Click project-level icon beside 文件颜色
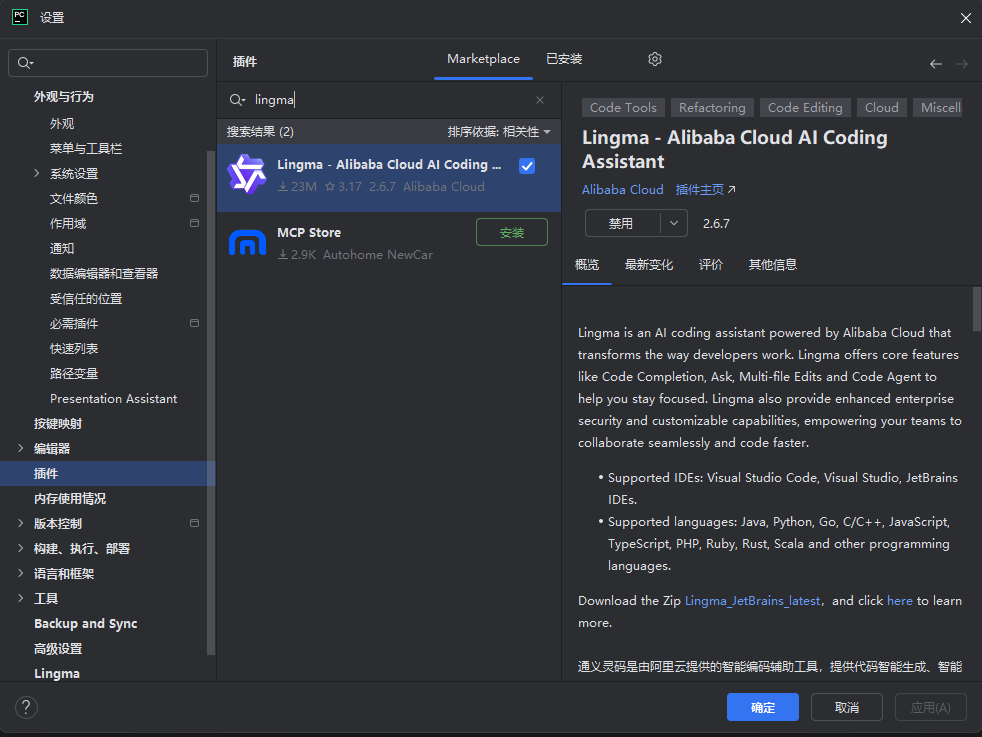The image size is (982, 737). [x=194, y=198]
